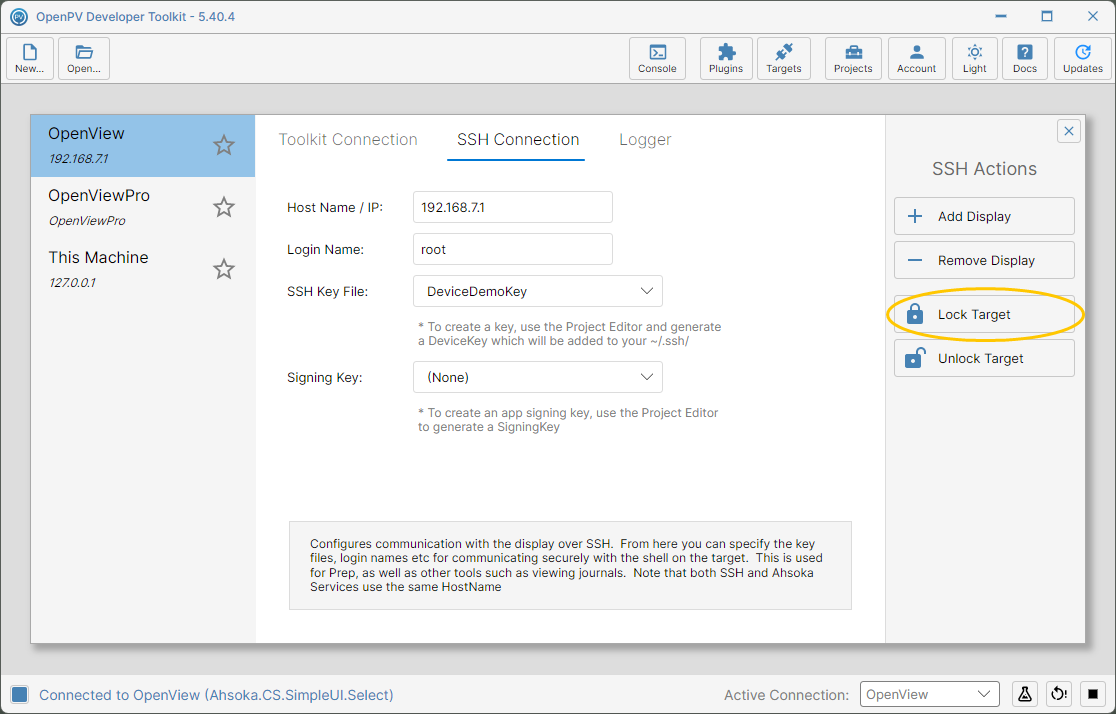Open the Targets panel
This screenshot has height=714, width=1116.
point(784,58)
